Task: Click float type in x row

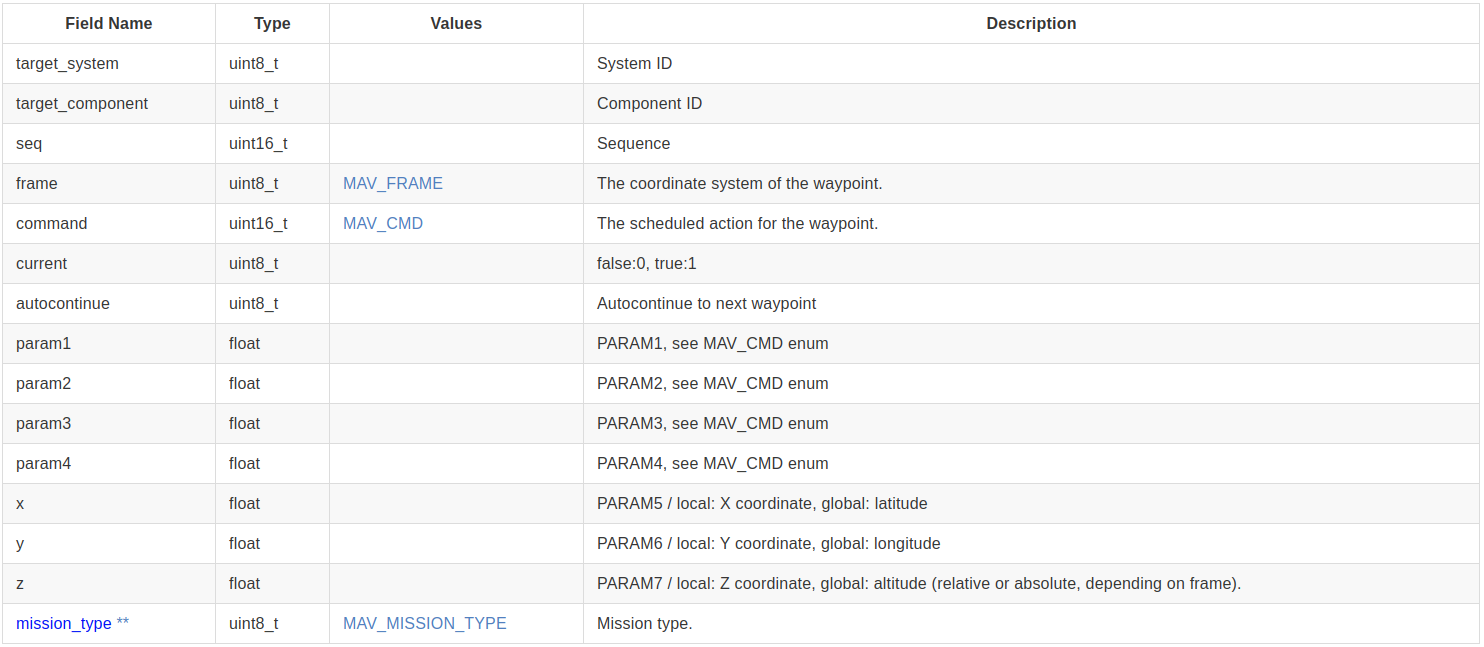Action: pyautogui.click(x=244, y=503)
